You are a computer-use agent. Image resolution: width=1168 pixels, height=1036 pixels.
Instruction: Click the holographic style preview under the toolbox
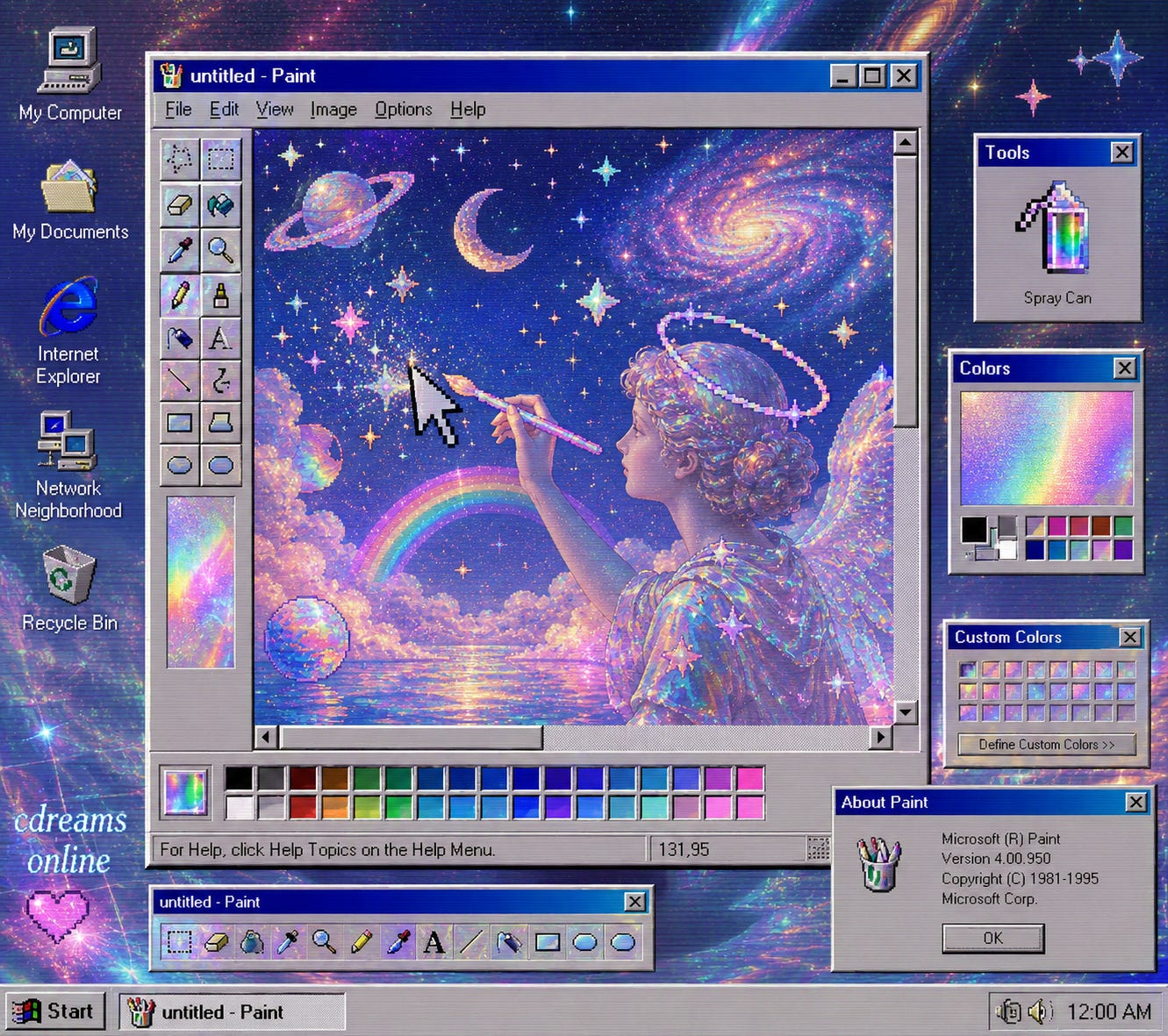[201, 582]
